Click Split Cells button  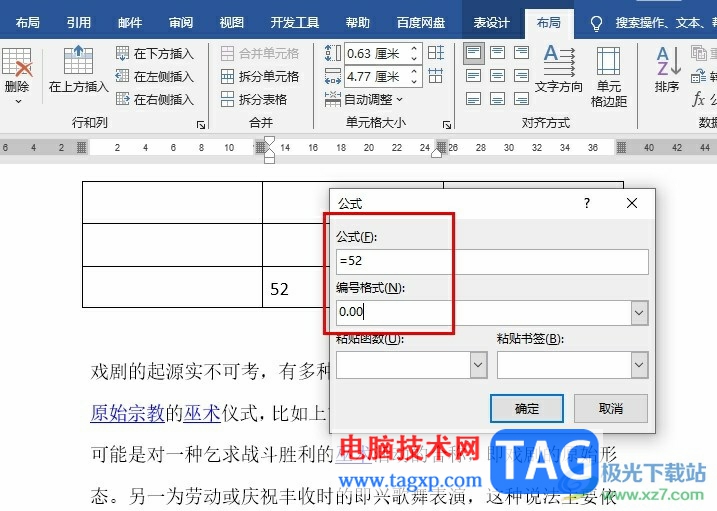point(260,76)
